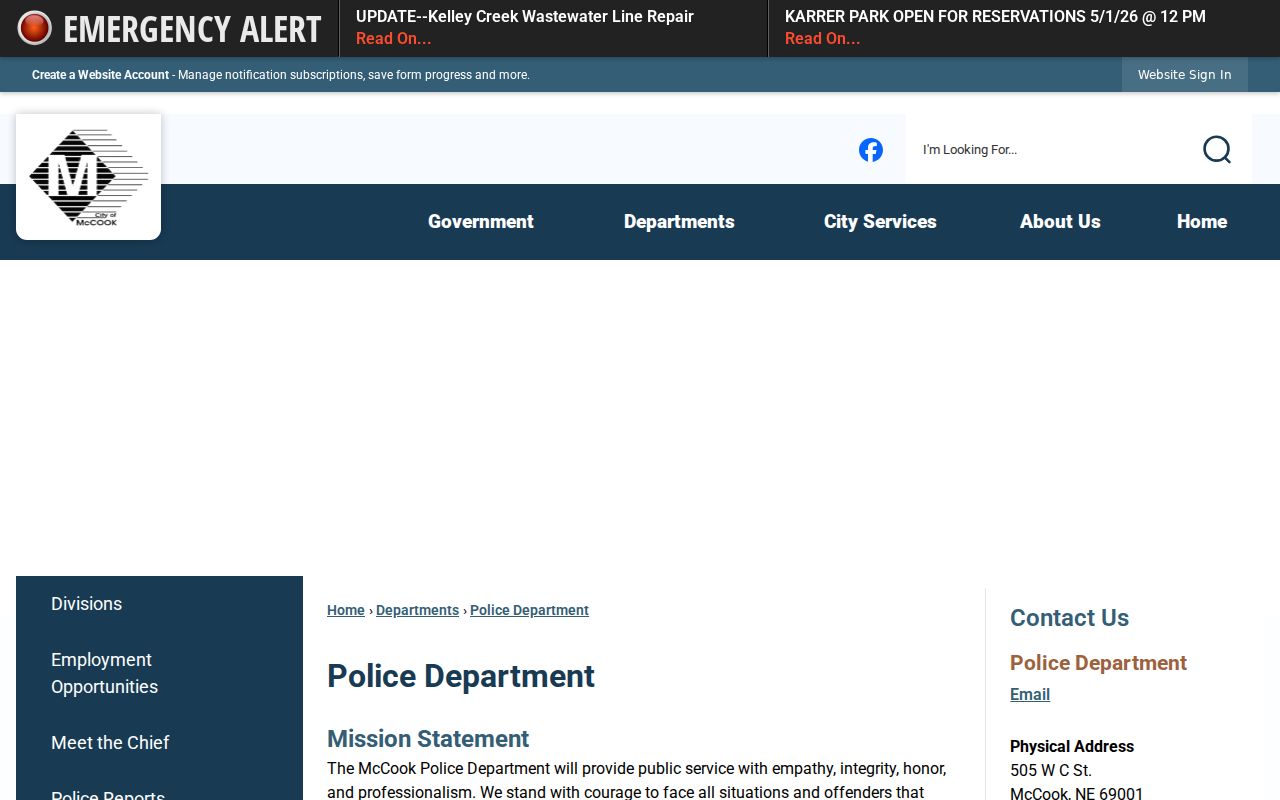Click Website Sign In button

[x=1185, y=75]
